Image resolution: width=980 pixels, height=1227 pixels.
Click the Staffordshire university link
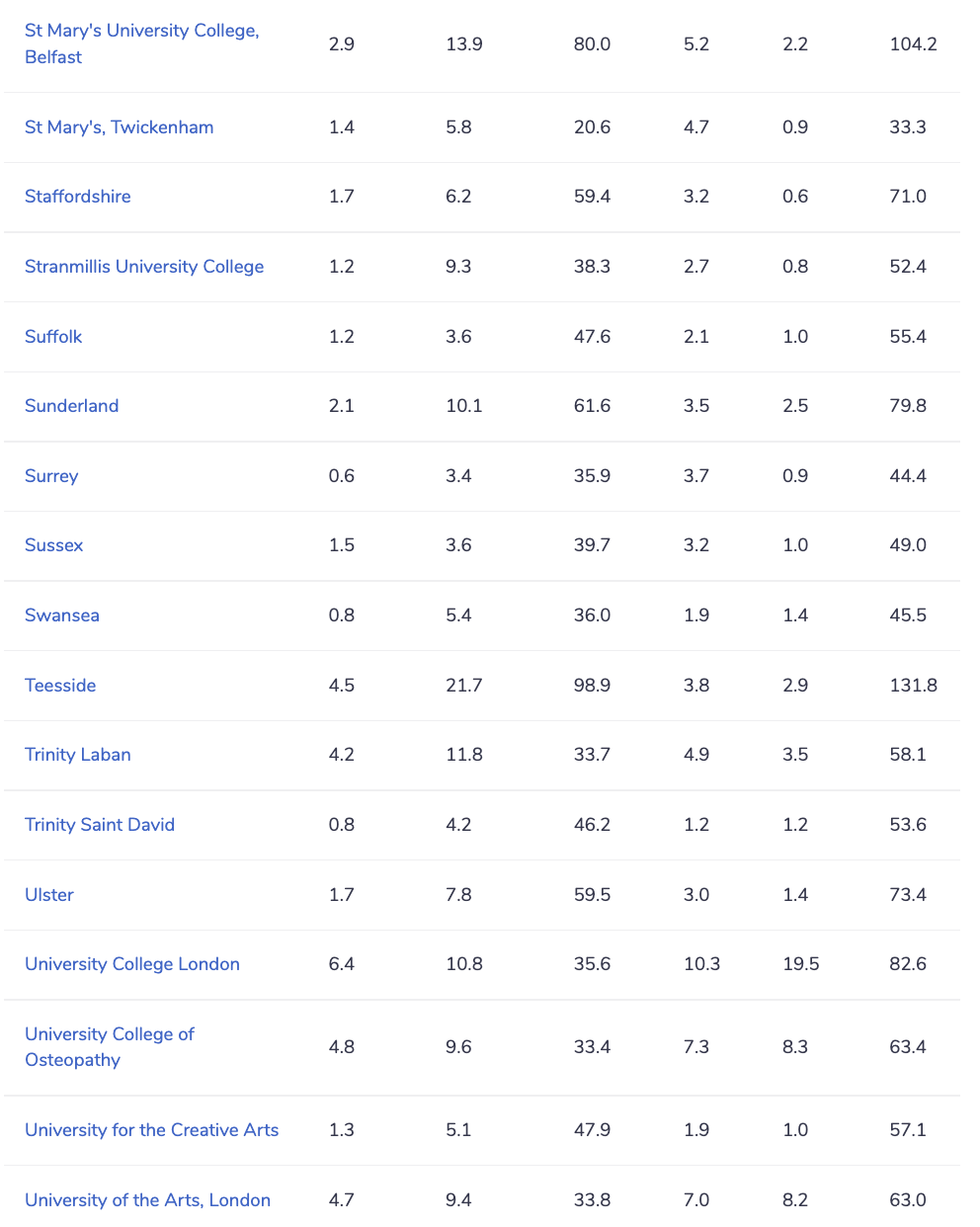point(77,197)
